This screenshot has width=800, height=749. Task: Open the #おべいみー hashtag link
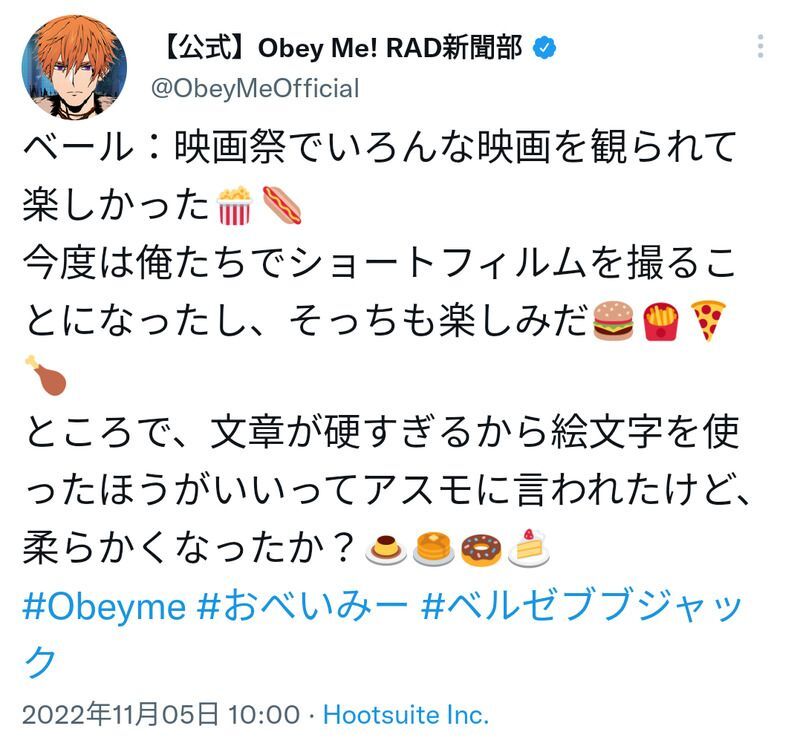point(303,605)
